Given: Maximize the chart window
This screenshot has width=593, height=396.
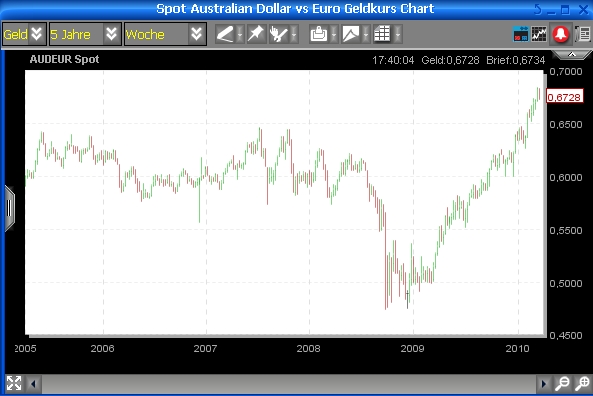Looking at the screenshot, I should click(x=565, y=10).
